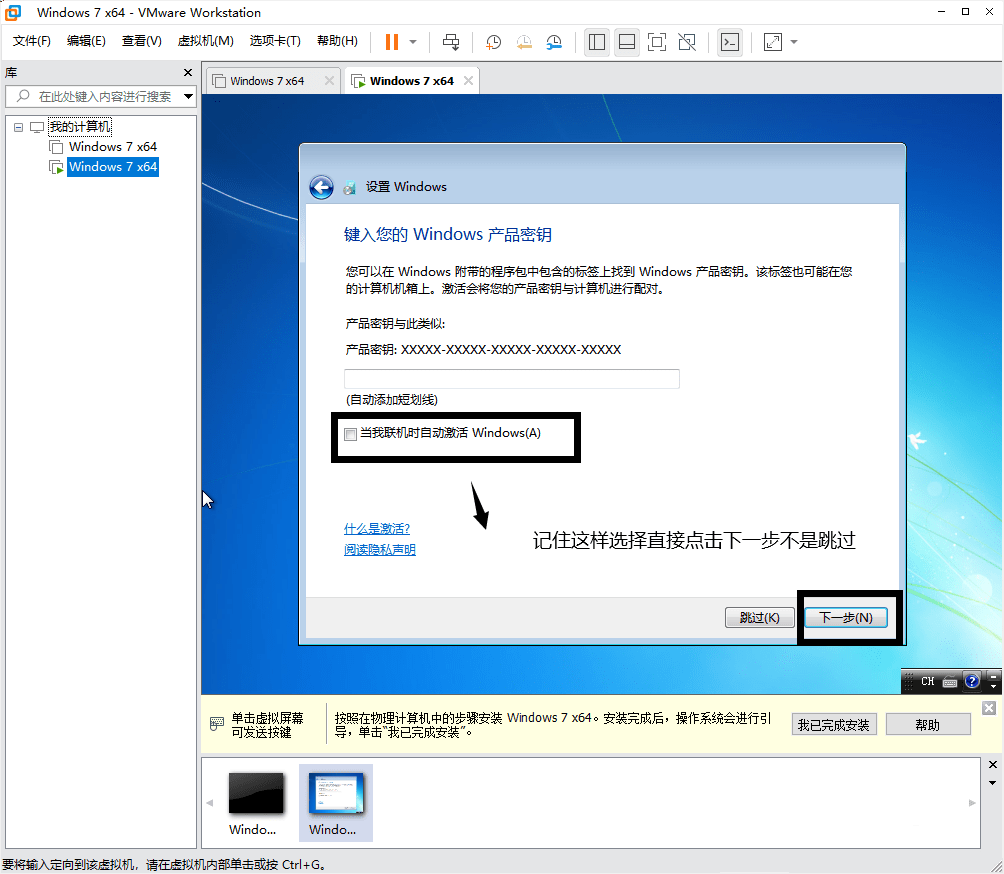Switch to the active bold Windows 7 x64 tab
The height and width of the screenshot is (874, 1004).
pos(411,81)
